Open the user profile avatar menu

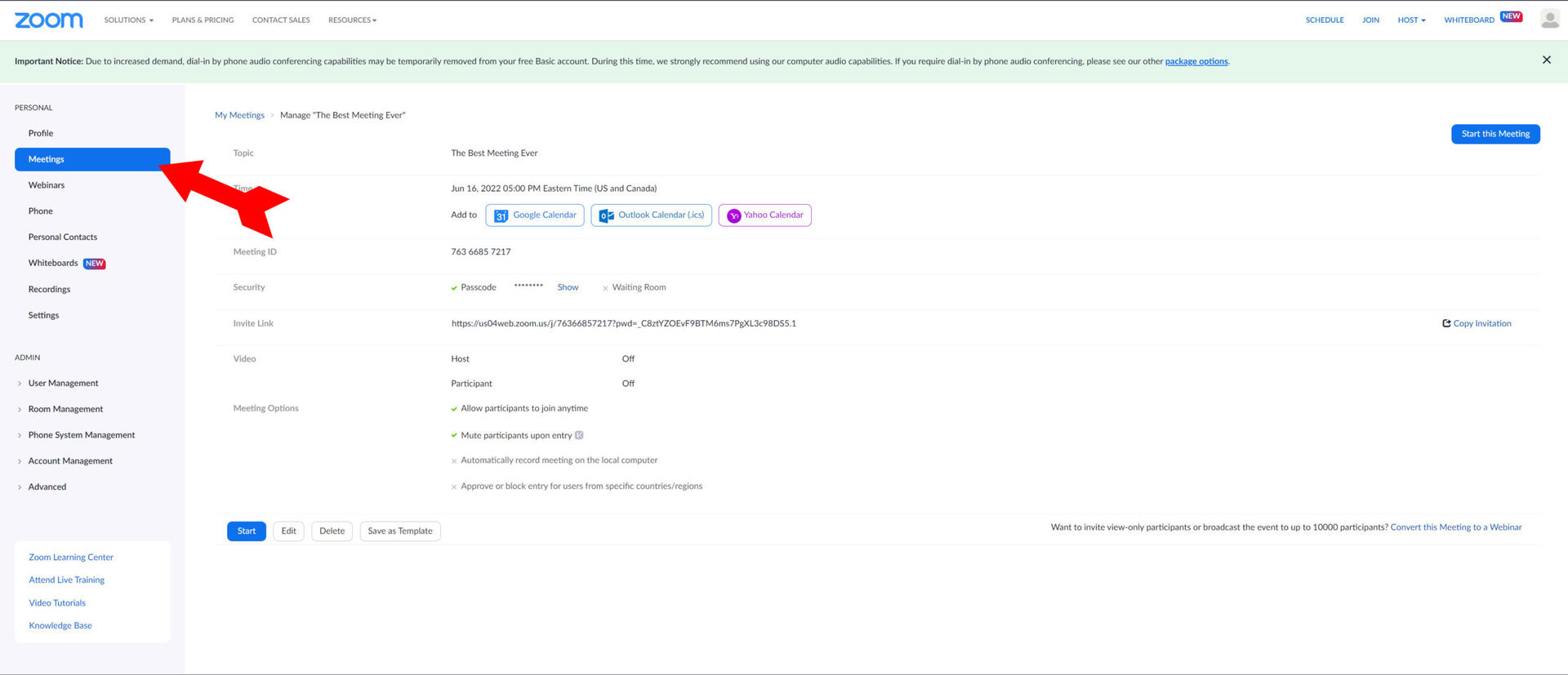[1549, 19]
